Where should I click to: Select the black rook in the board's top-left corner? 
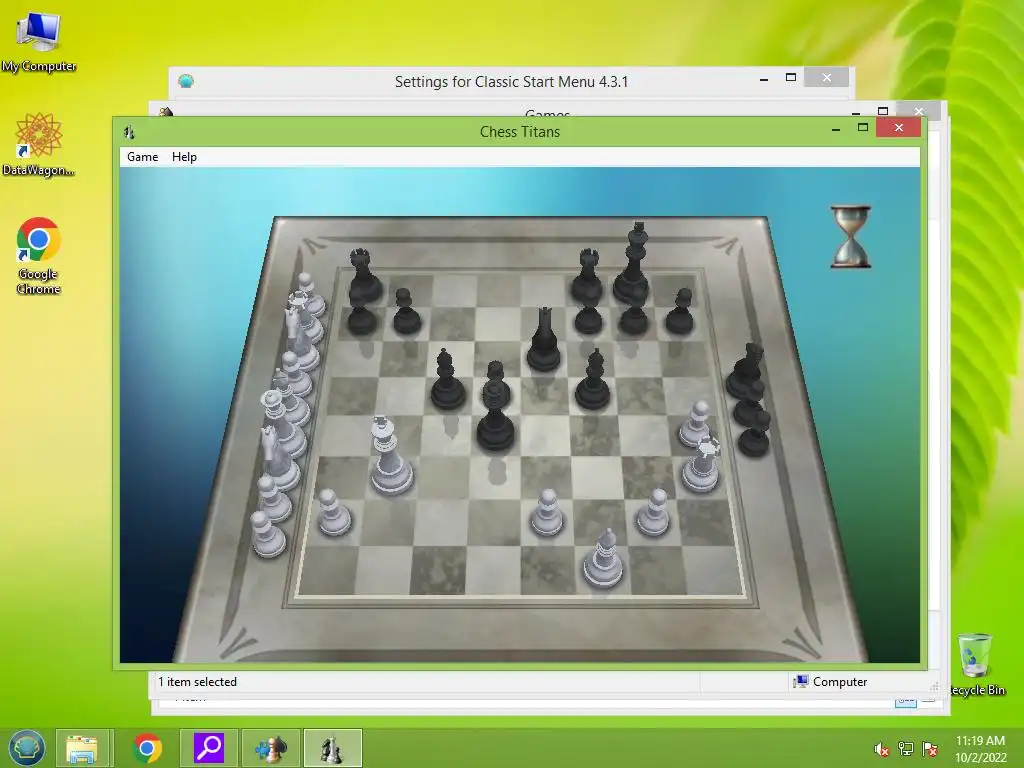coord(364,277)
